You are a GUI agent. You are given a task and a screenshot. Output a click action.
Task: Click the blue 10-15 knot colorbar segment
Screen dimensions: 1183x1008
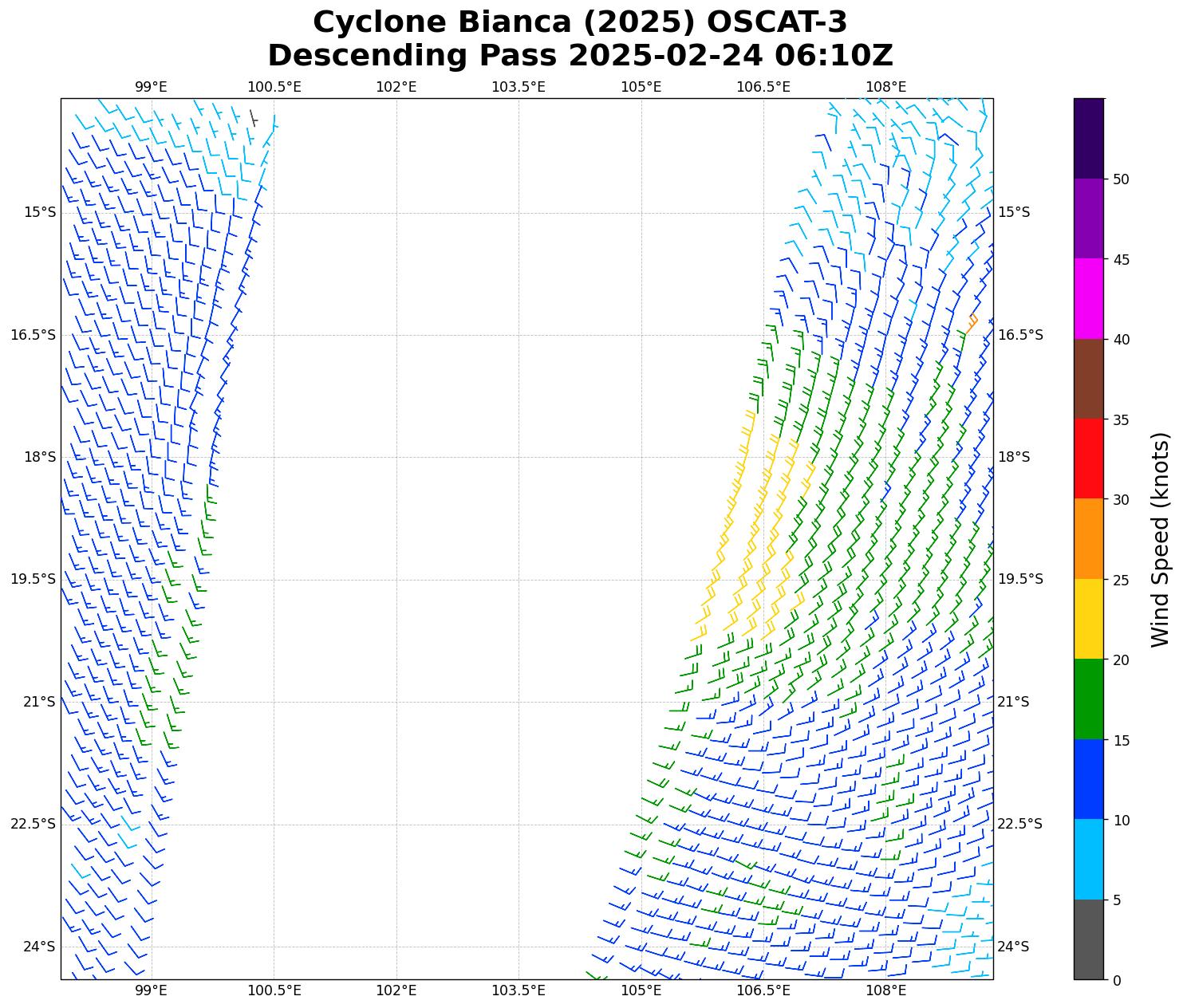1089,779
